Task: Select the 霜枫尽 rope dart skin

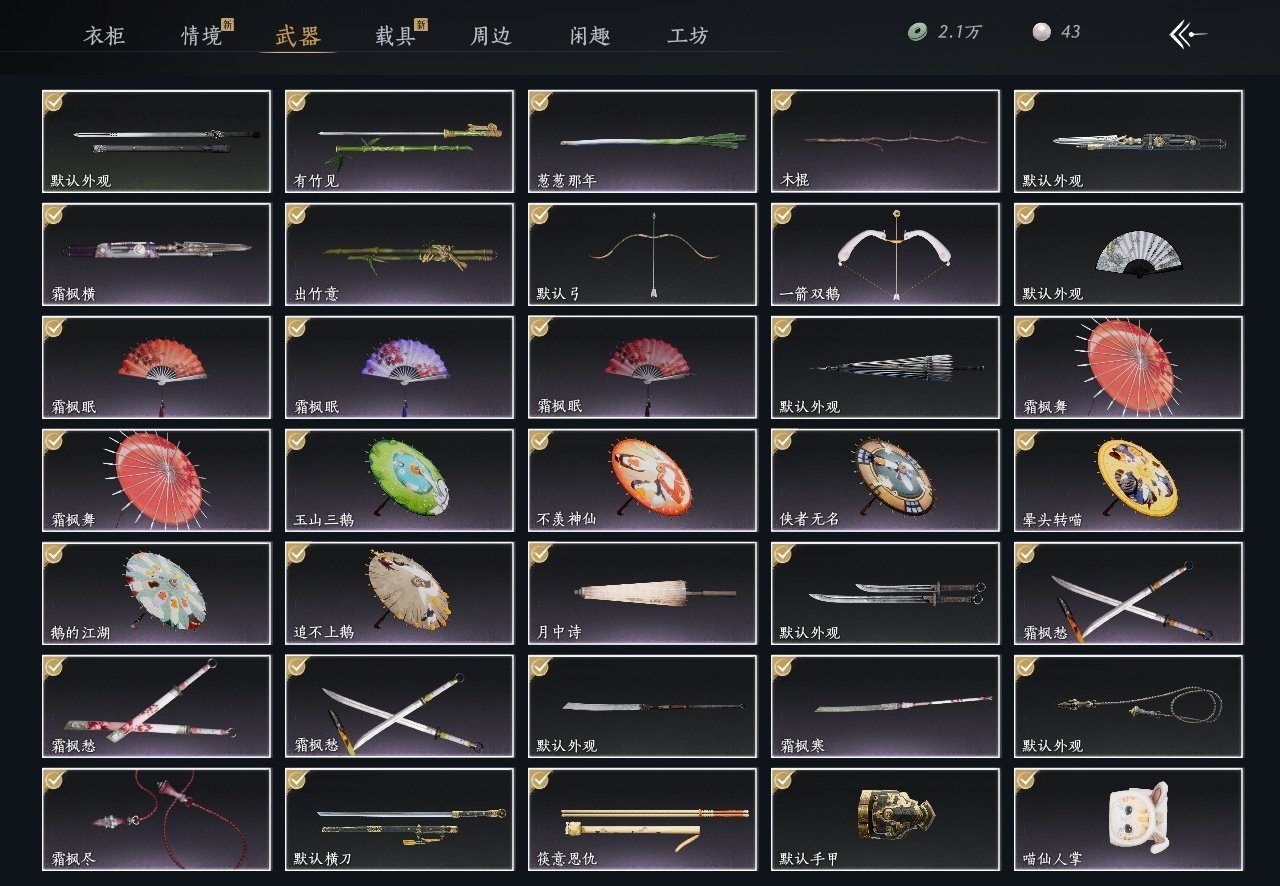Action: pos(156,819)
